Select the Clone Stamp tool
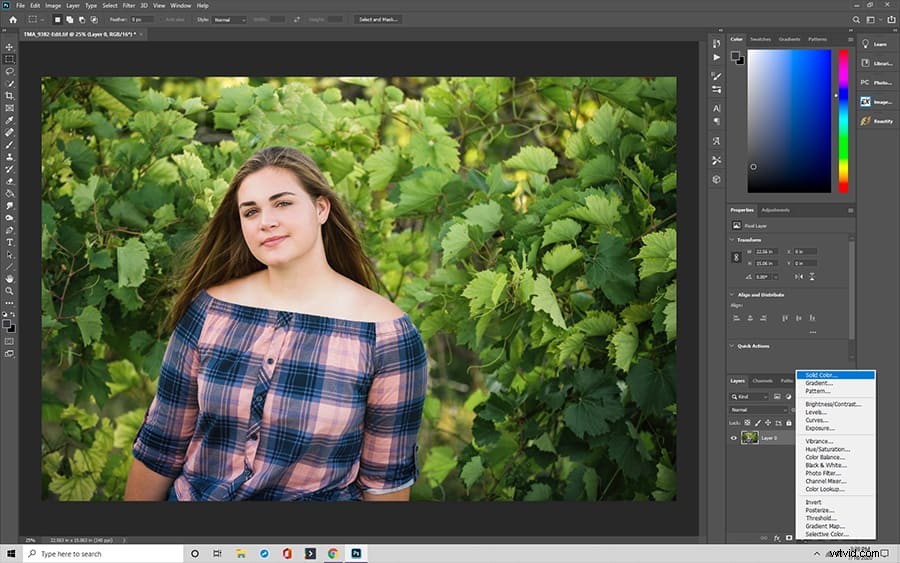This screenshot has width=900, height=563. point(9,157)
